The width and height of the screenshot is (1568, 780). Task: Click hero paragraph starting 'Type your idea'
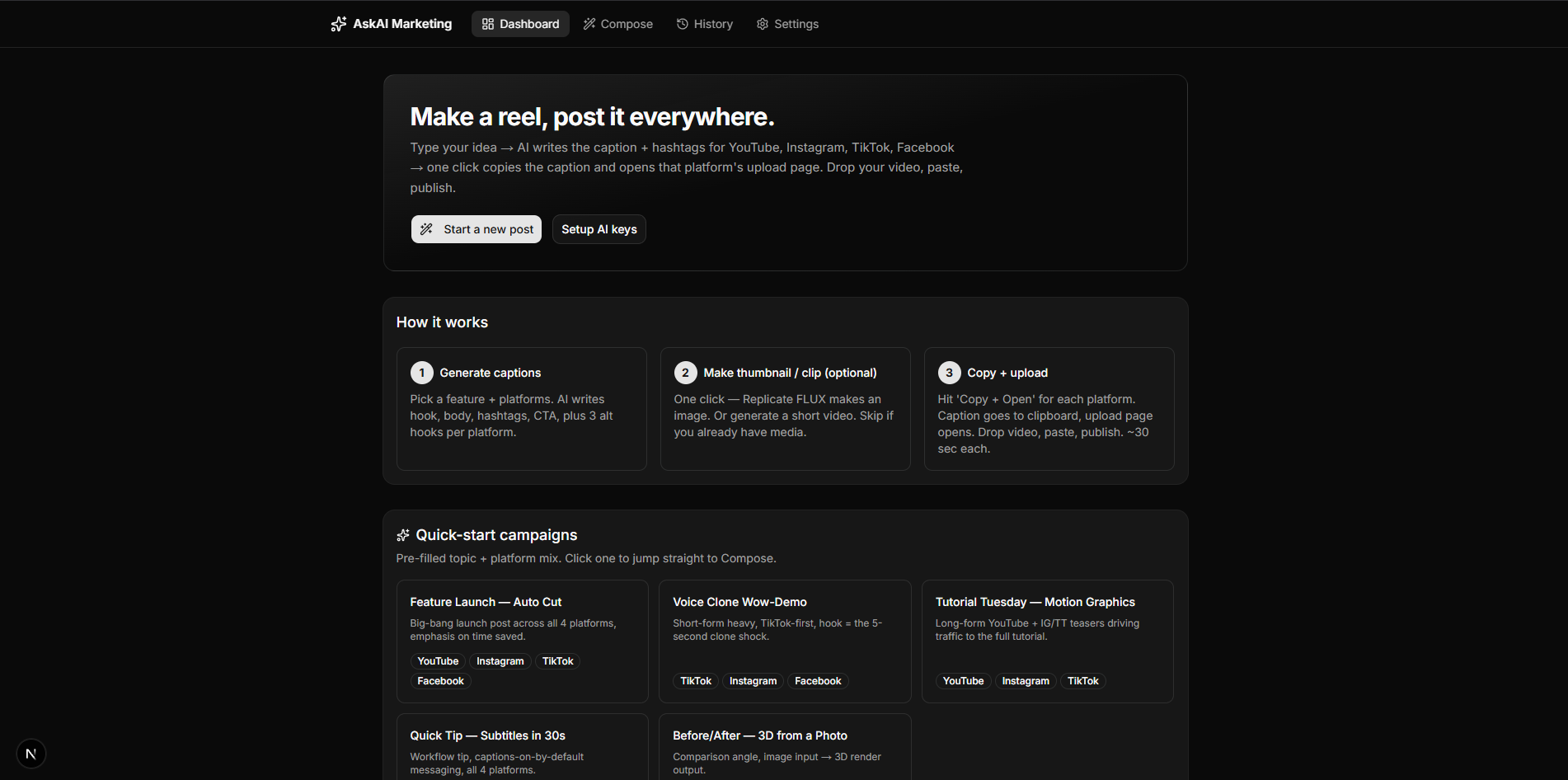687,167
